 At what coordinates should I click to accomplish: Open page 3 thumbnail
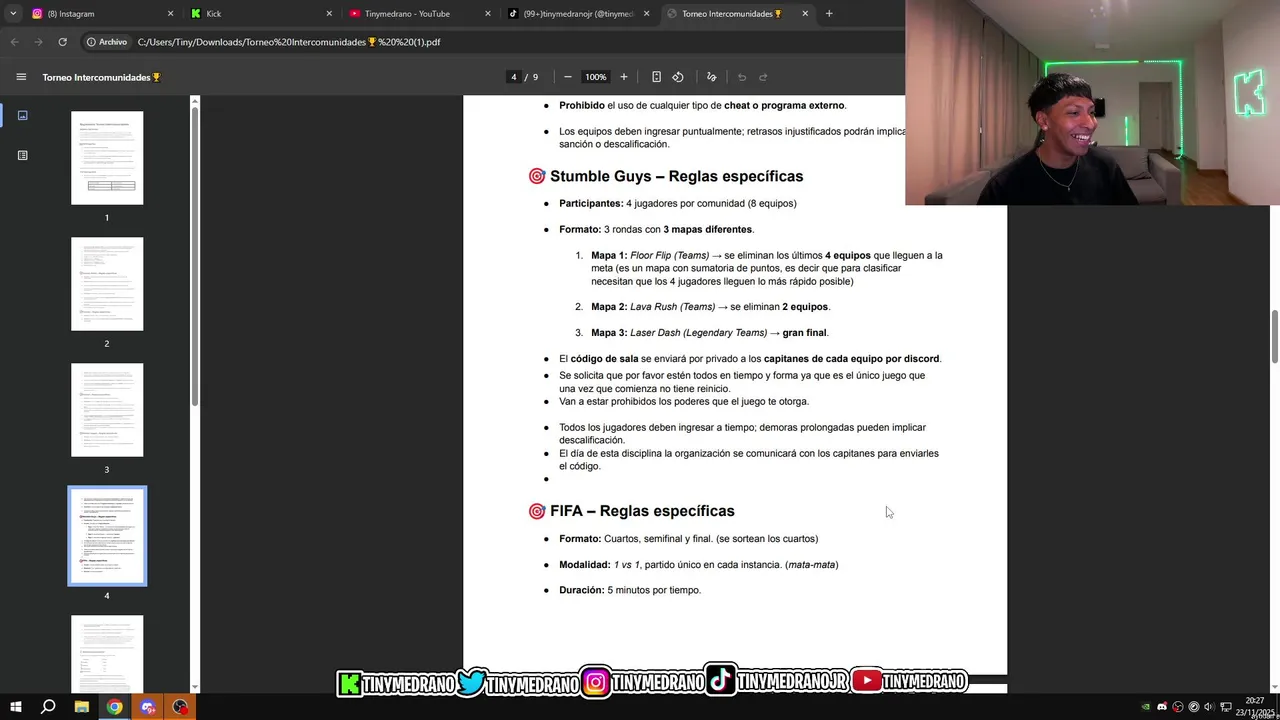coord(107,410)
